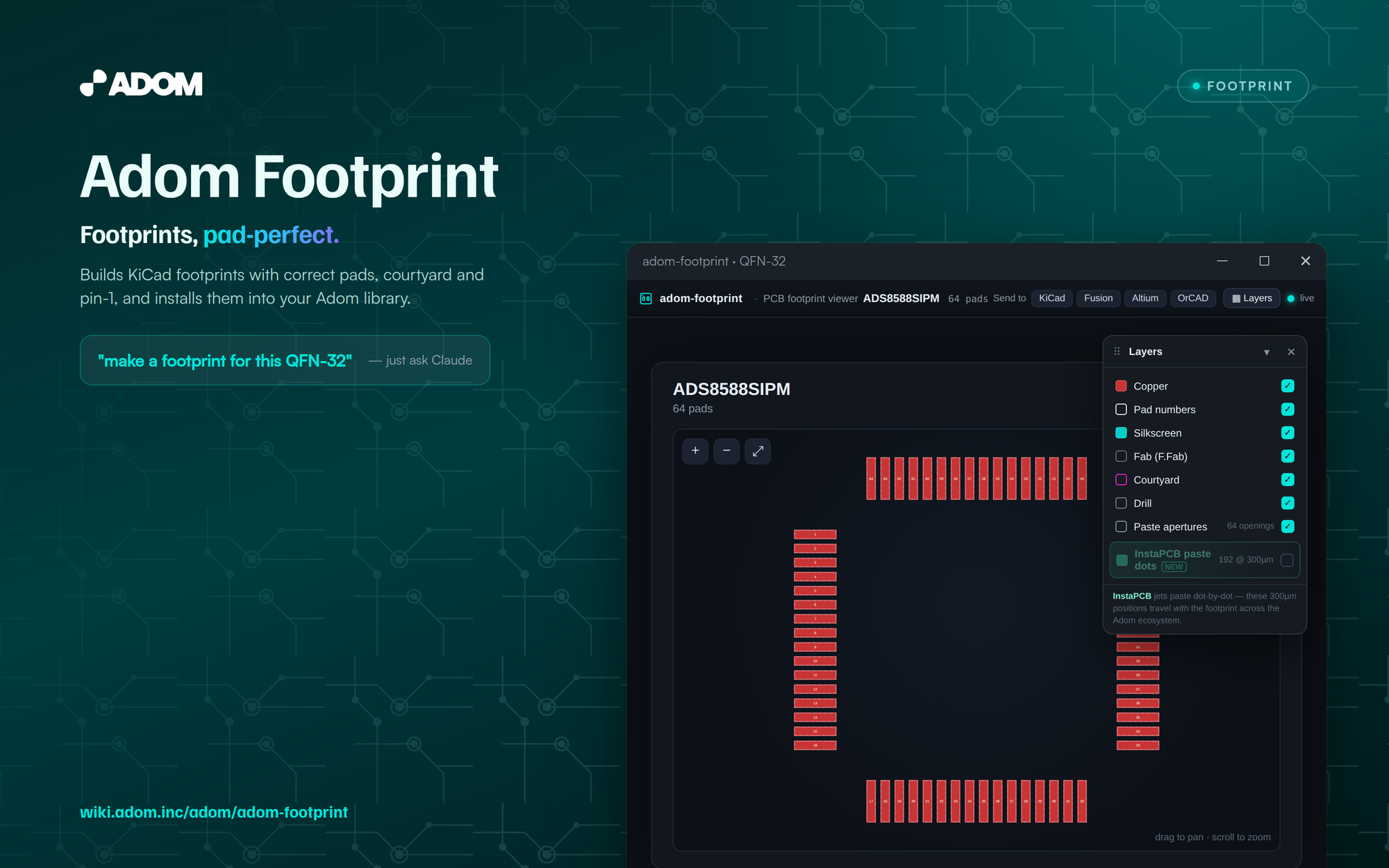The height and width of the screenshot is (868, 1389).
Task: Click the Layers toolbar button
Action: [x=1251, y=299]
